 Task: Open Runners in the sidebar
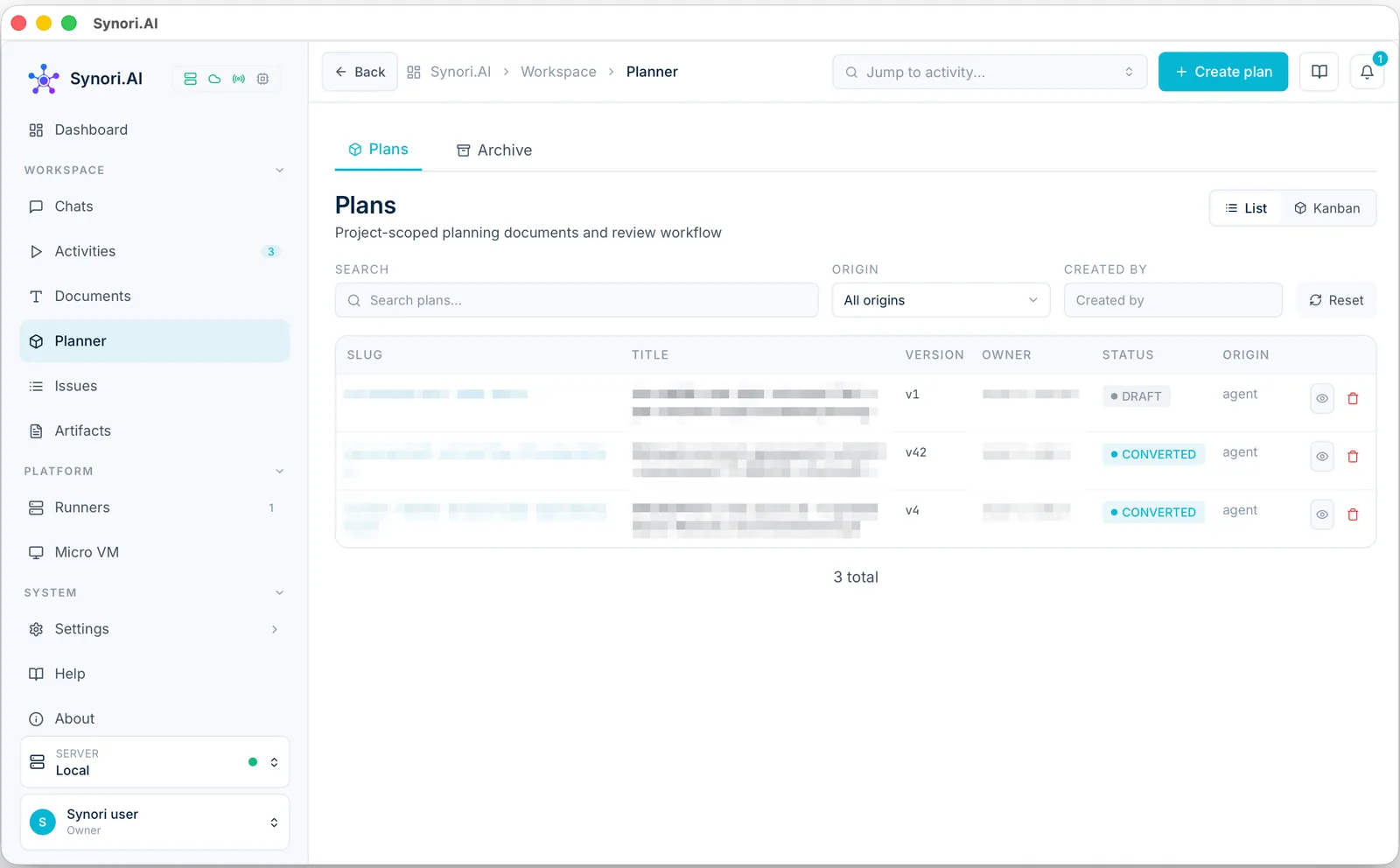click(x=155, y=507)
